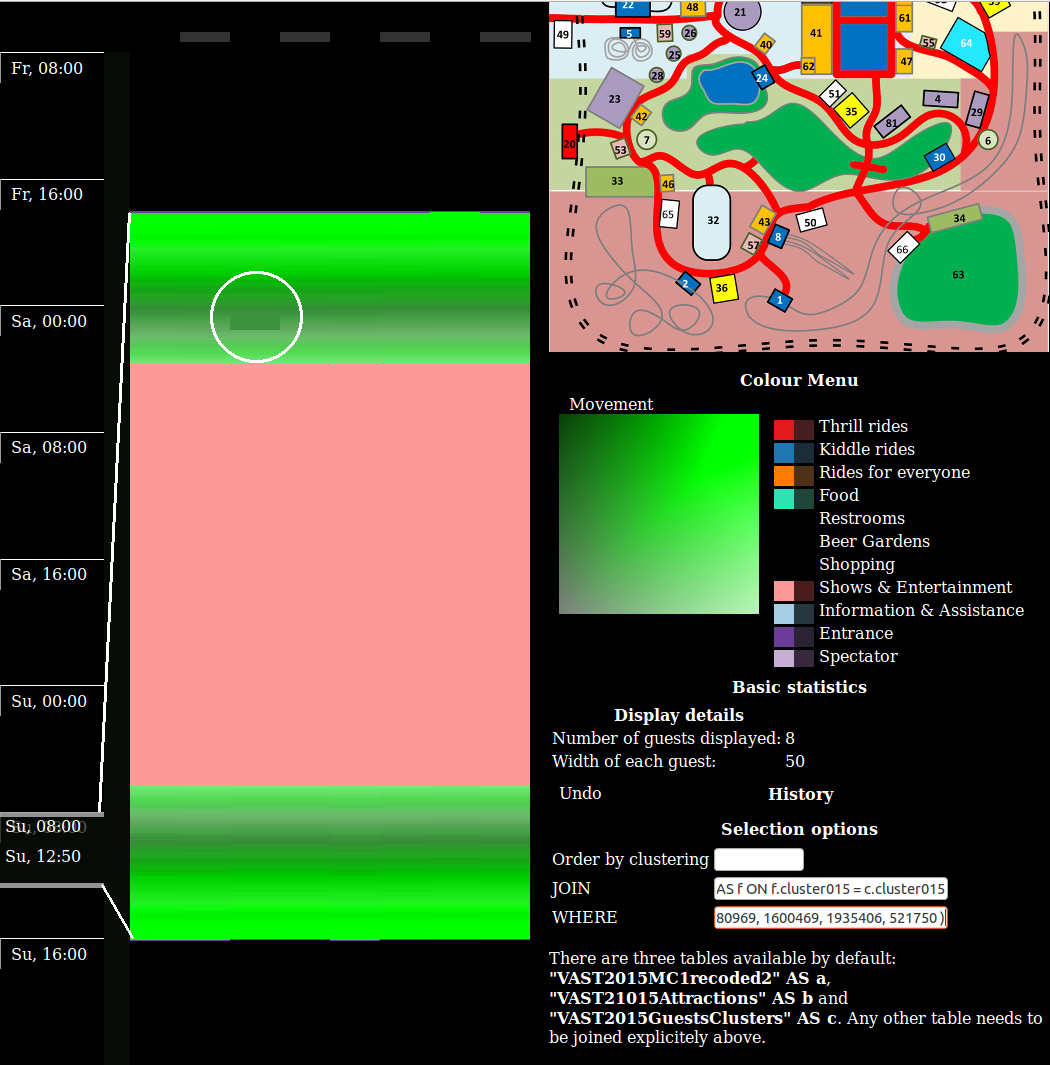Click the white circle marker in the heatmap

tap(256, 316)
